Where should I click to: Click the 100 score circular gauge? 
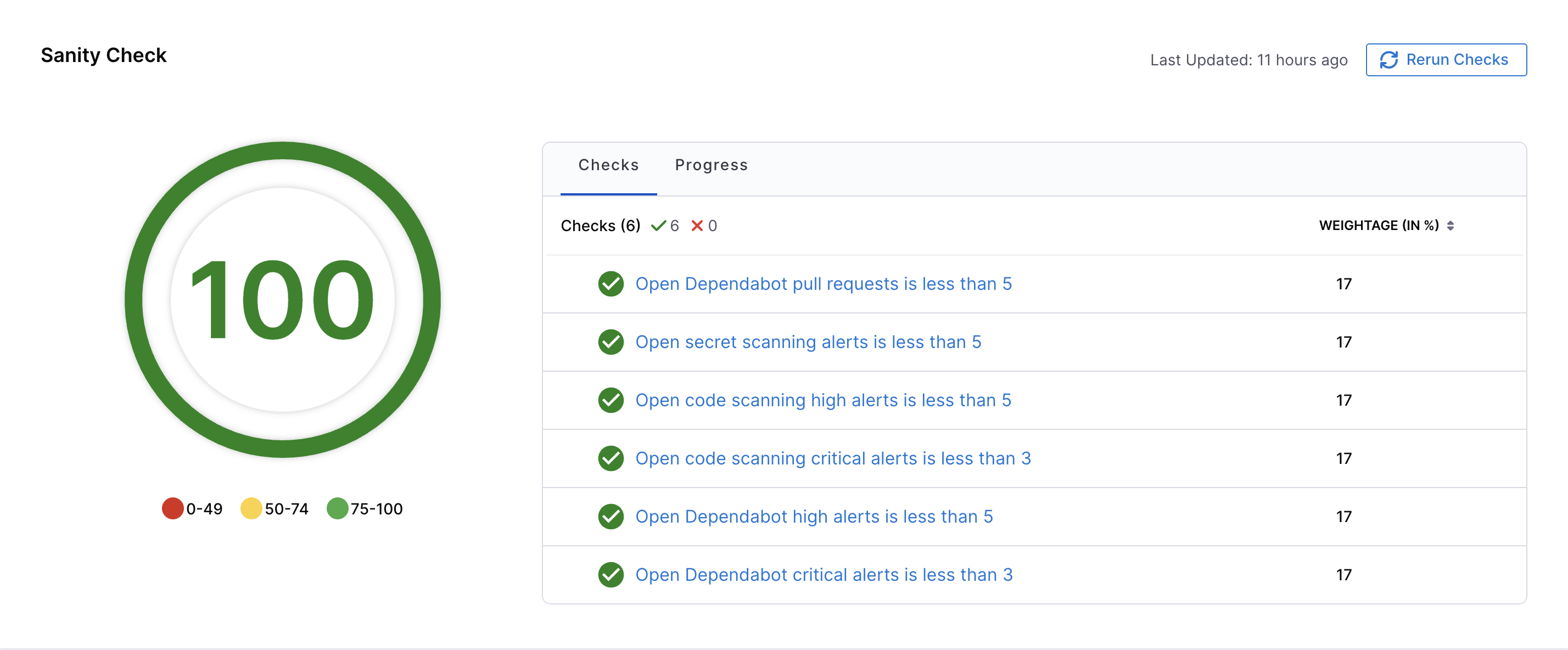pos(282,299)
